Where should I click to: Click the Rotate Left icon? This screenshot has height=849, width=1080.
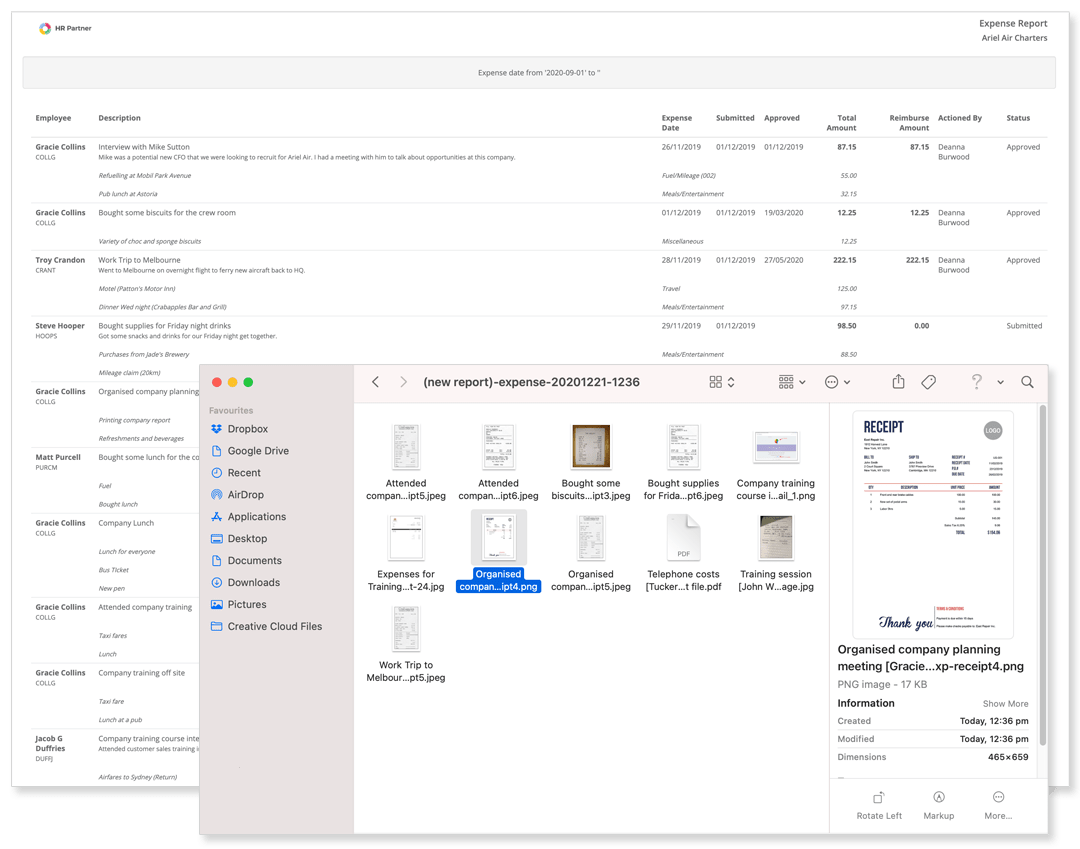point(879,798)
